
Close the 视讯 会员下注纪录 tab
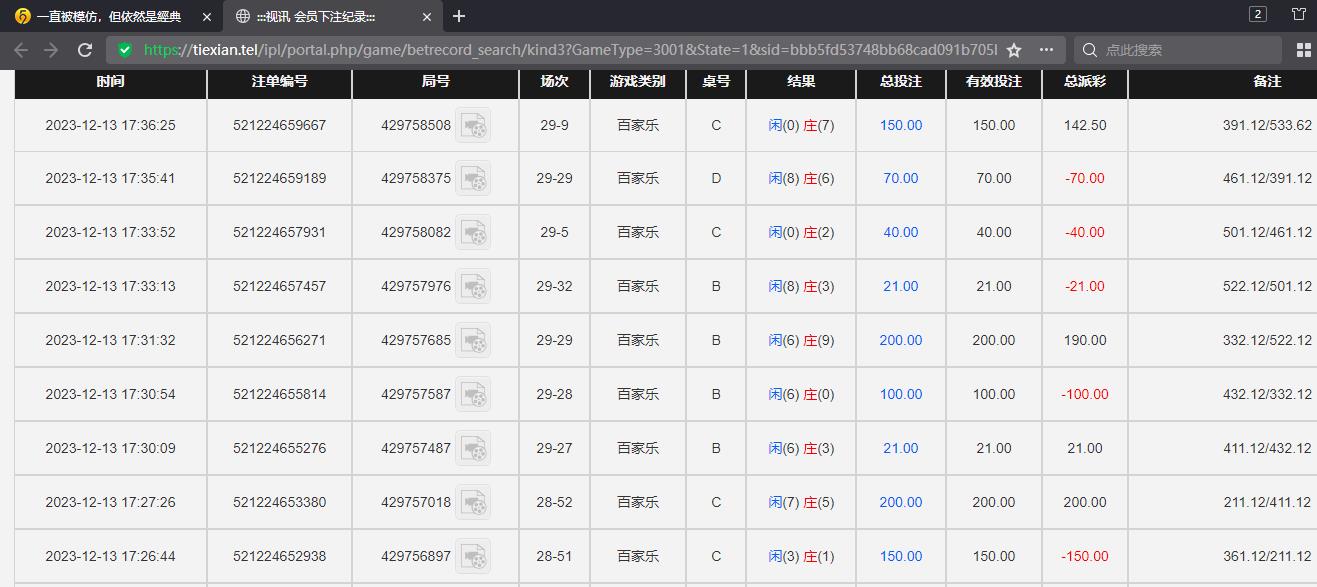[x=427, y=17]
